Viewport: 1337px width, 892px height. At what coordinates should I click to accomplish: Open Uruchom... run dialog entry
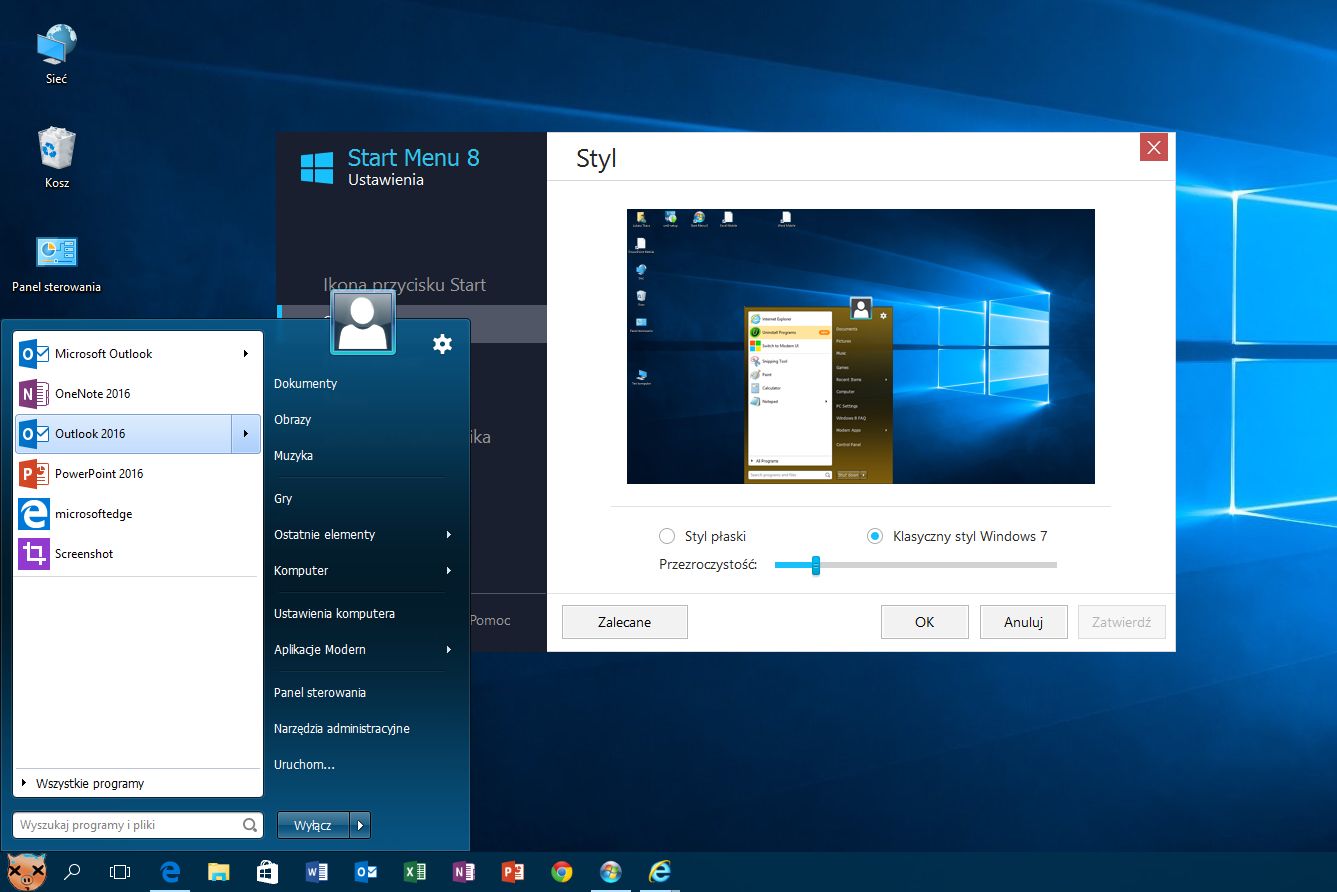pyautogui.click(x=304, y=765)
